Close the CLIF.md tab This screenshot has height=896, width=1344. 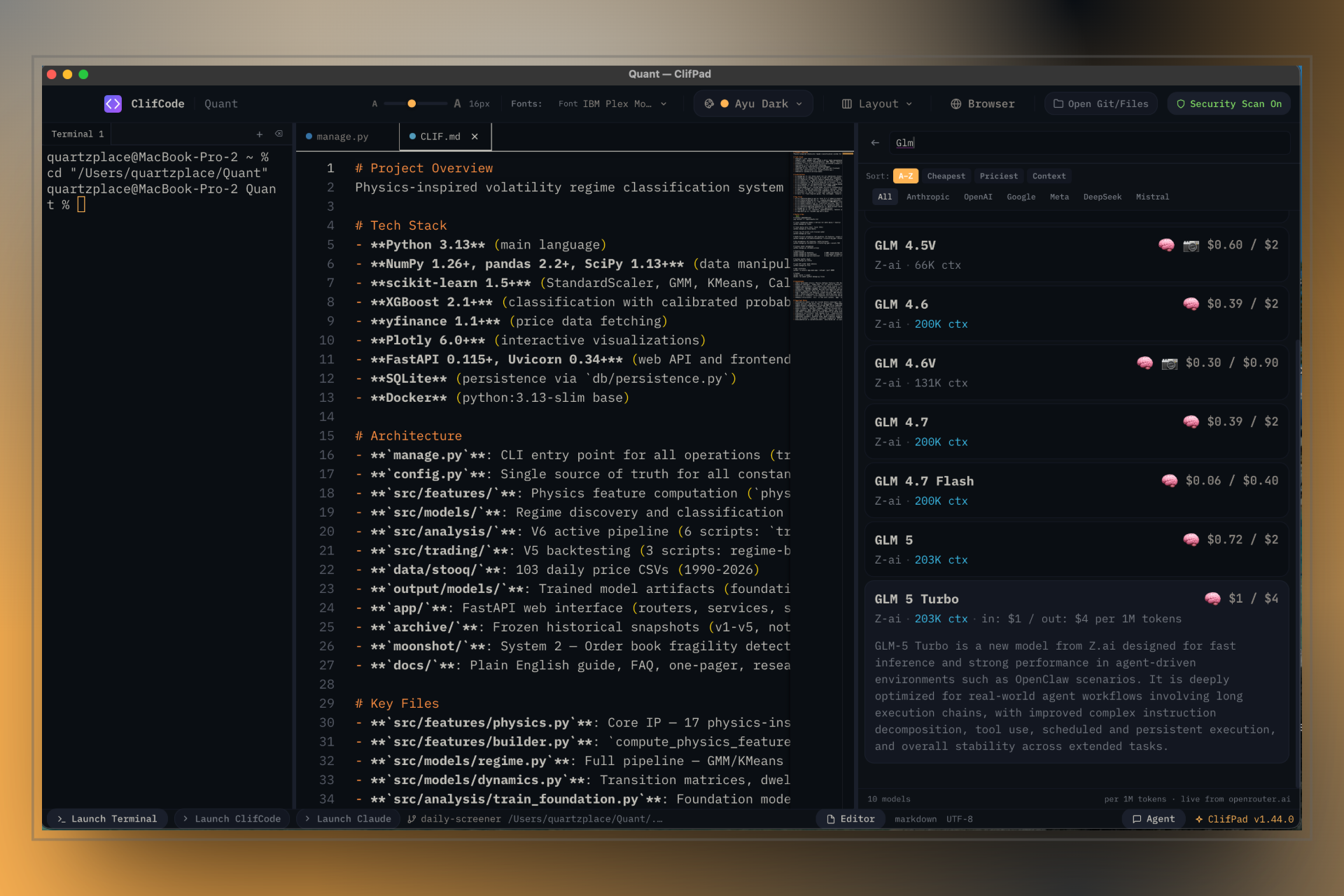click(x=475, y=136)
